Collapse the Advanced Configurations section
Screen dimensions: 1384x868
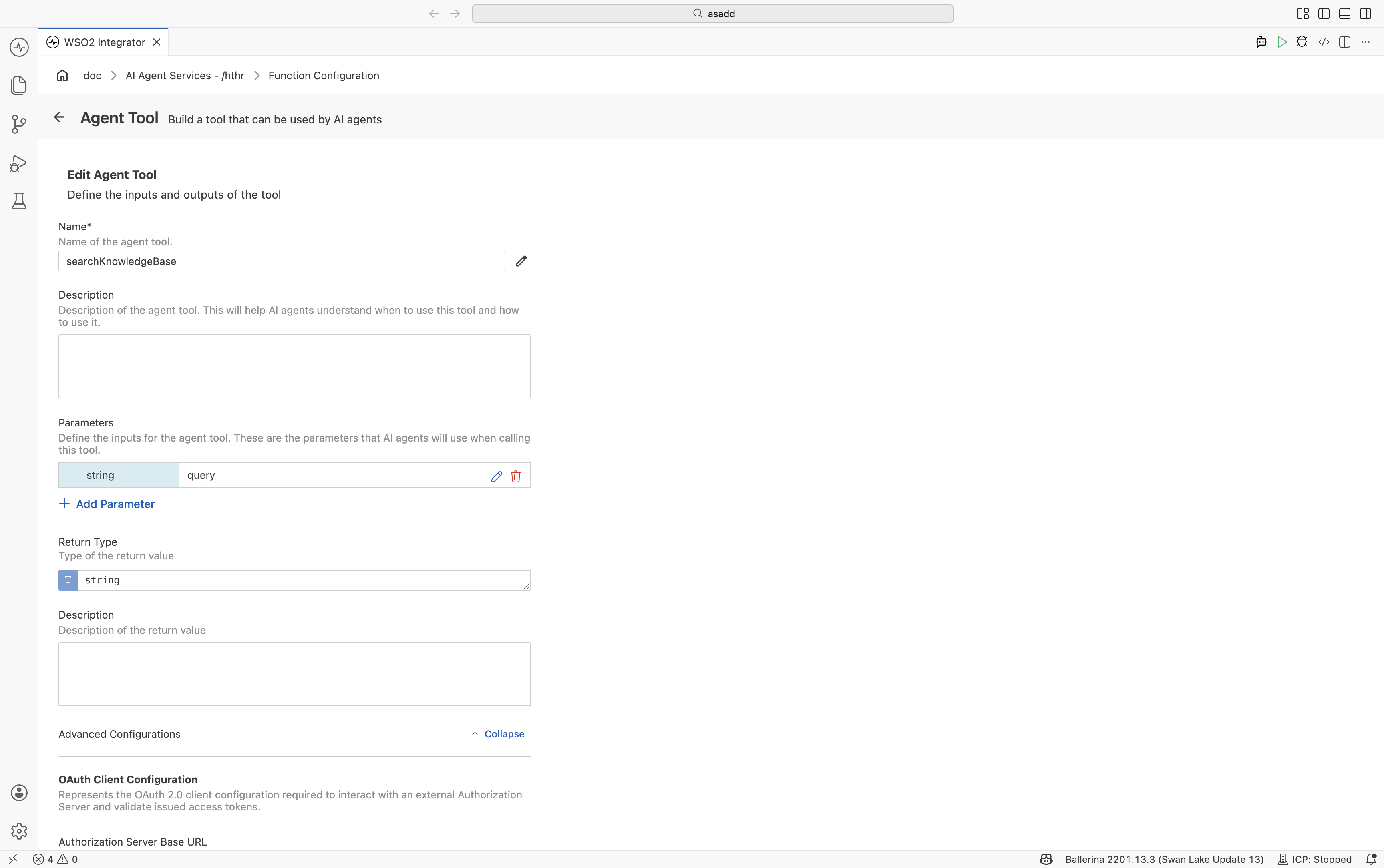coord(498,734)
